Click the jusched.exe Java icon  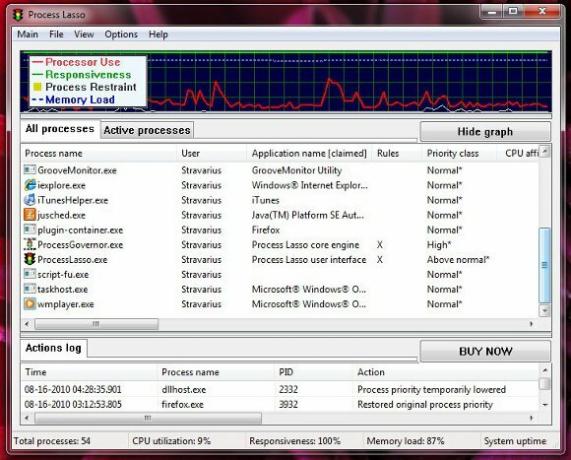[x=30, y=215]
